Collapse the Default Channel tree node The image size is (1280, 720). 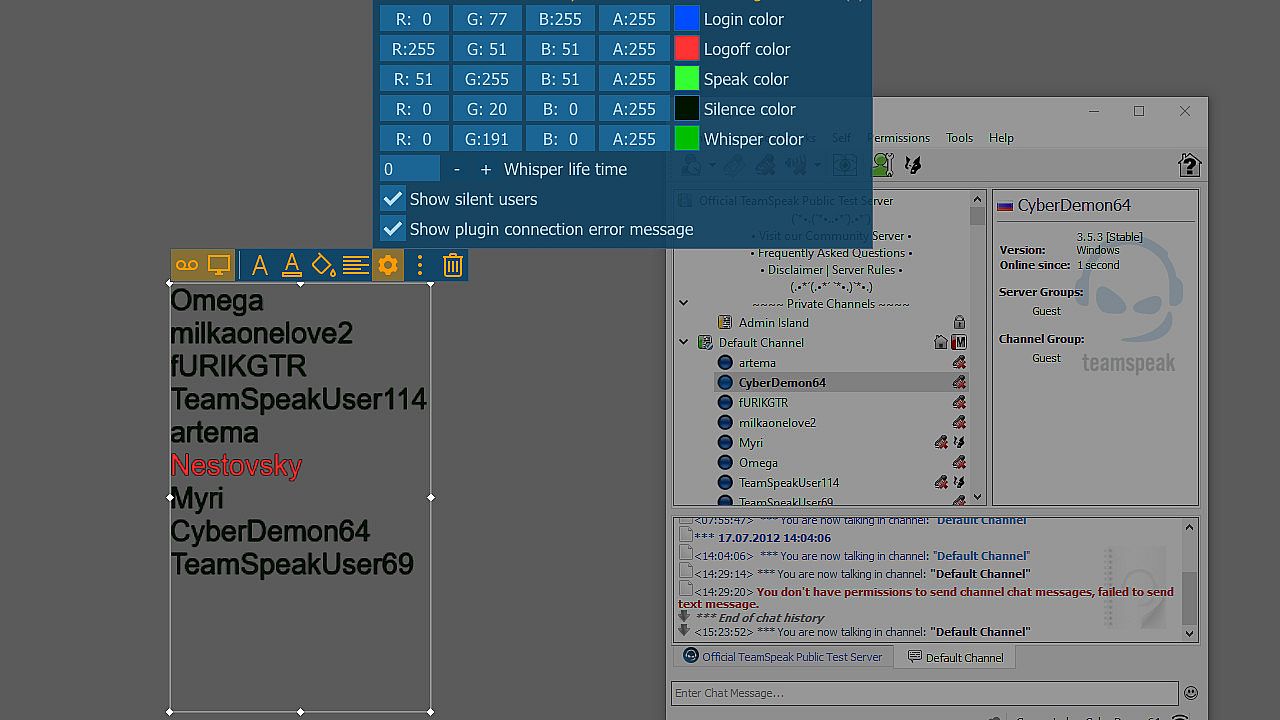tap(684, 342)
